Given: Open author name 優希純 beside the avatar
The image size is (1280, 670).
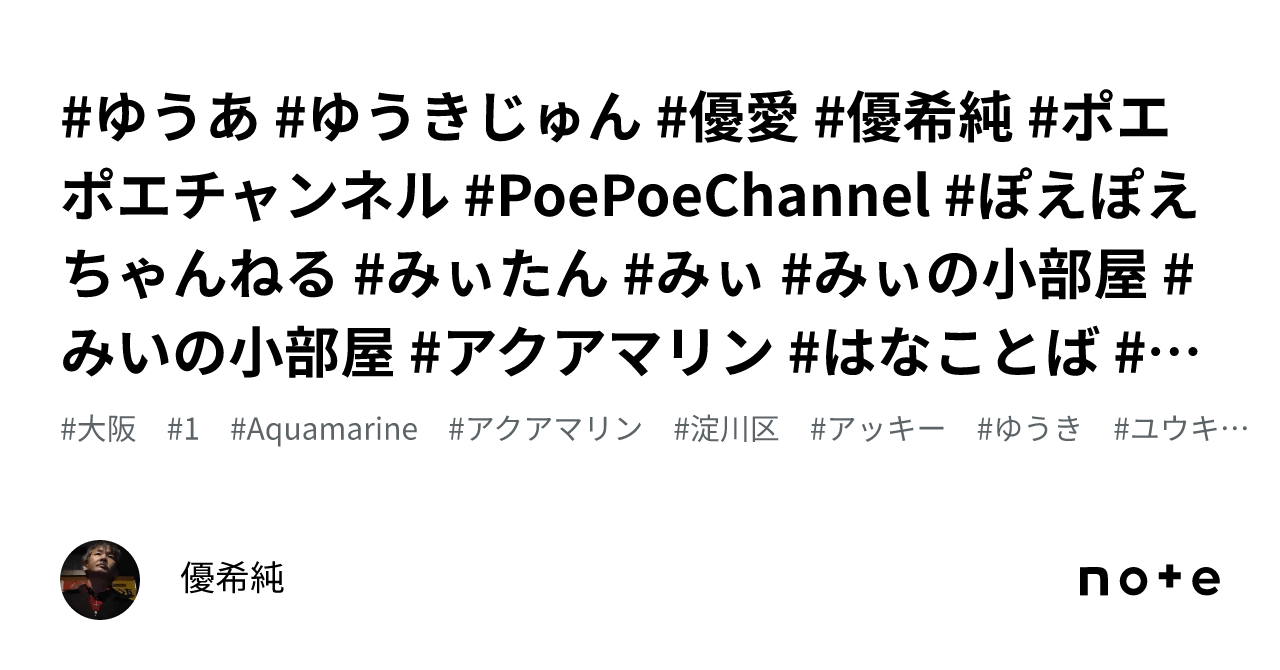Looking at the screenshot, I should pyautogui.click(x=232, y=579).
